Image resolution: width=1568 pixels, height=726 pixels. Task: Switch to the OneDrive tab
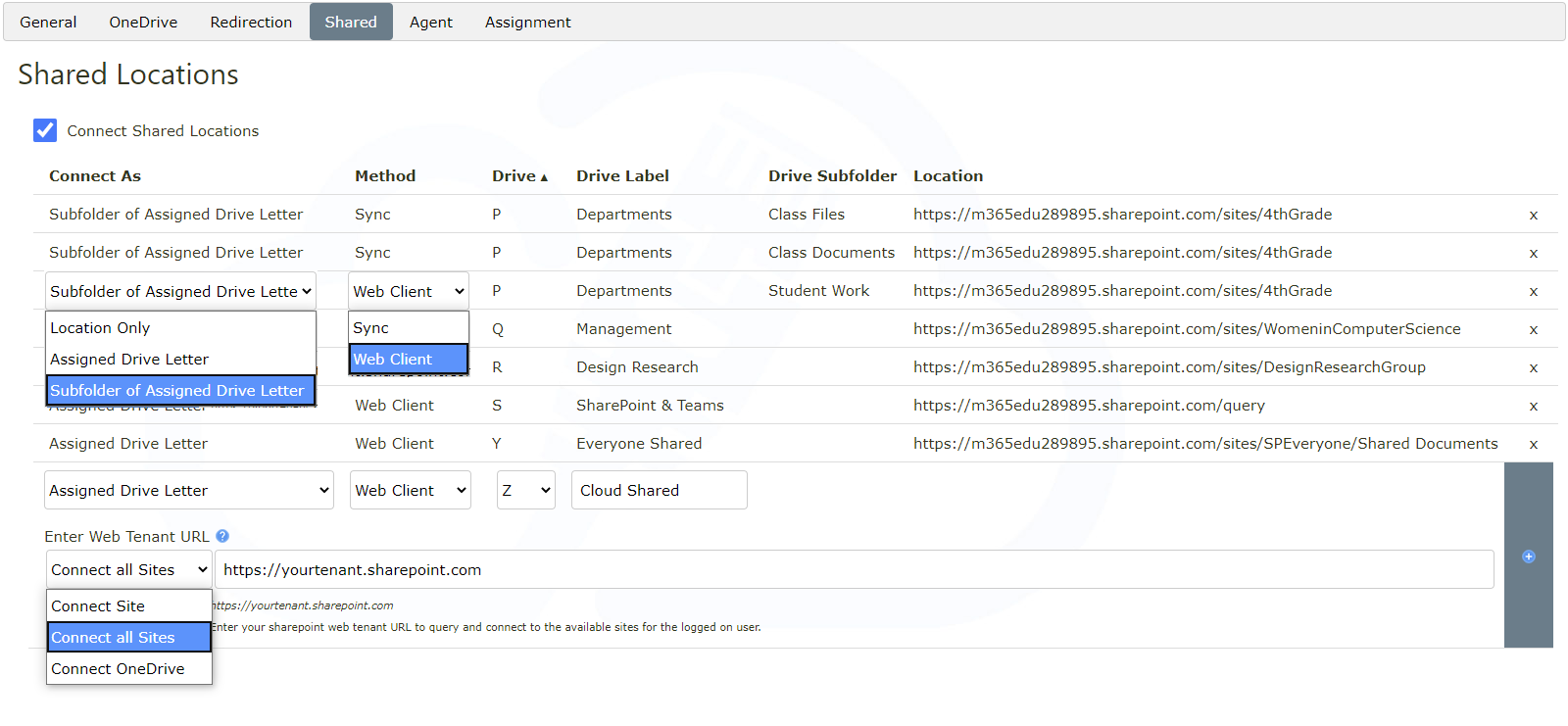(143, 22)
